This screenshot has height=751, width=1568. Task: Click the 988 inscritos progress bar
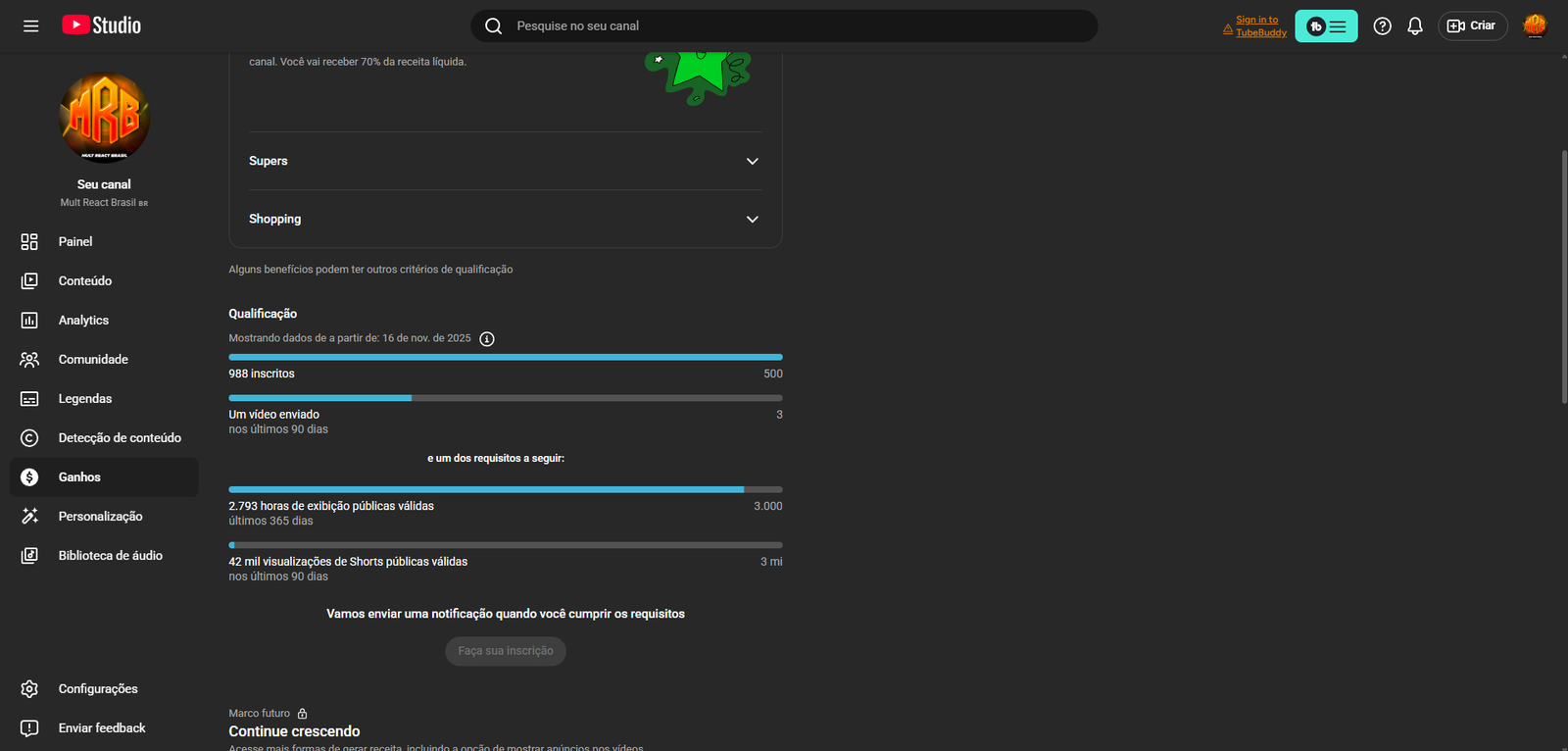506,357
